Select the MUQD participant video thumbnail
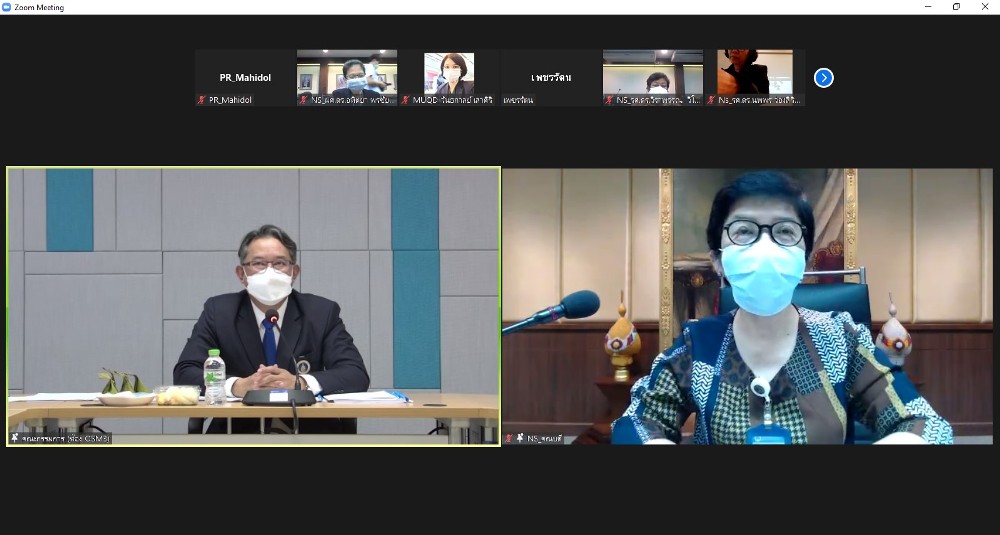The width and height of the screenshot is (1000, 535). (x=449, y=73)
